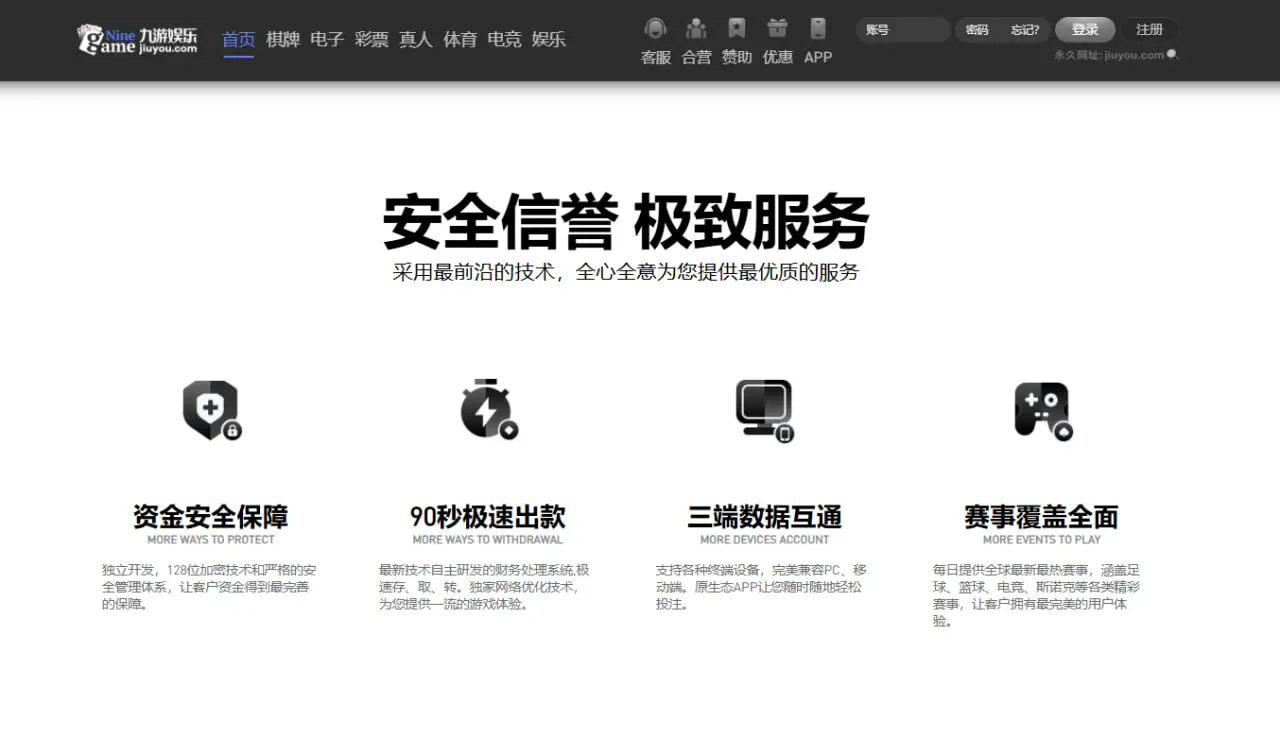Open the 体育 sports section
This screenshot has height=756, width=1280.
[459, 40]
